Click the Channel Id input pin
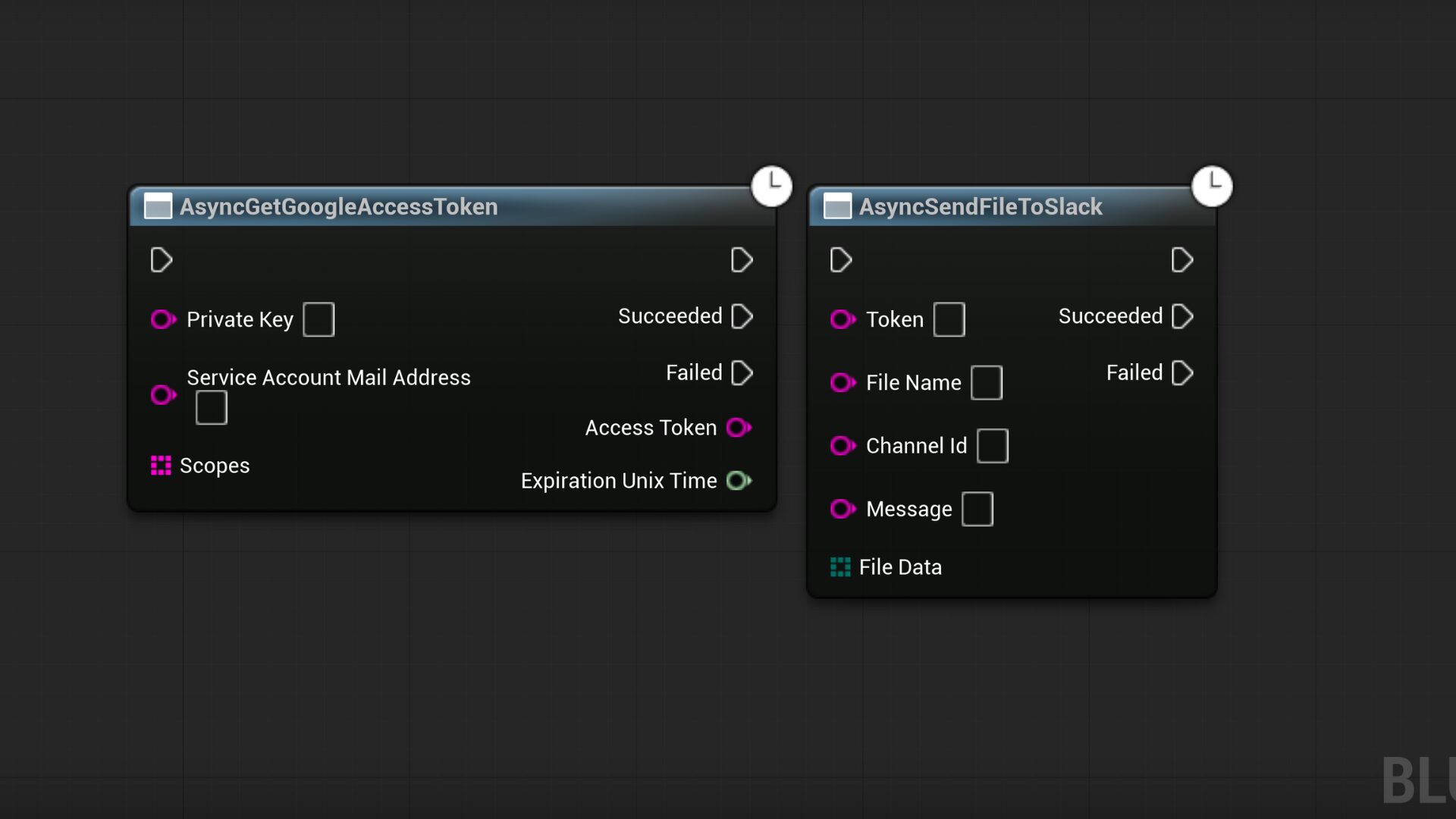 point(843,445)
